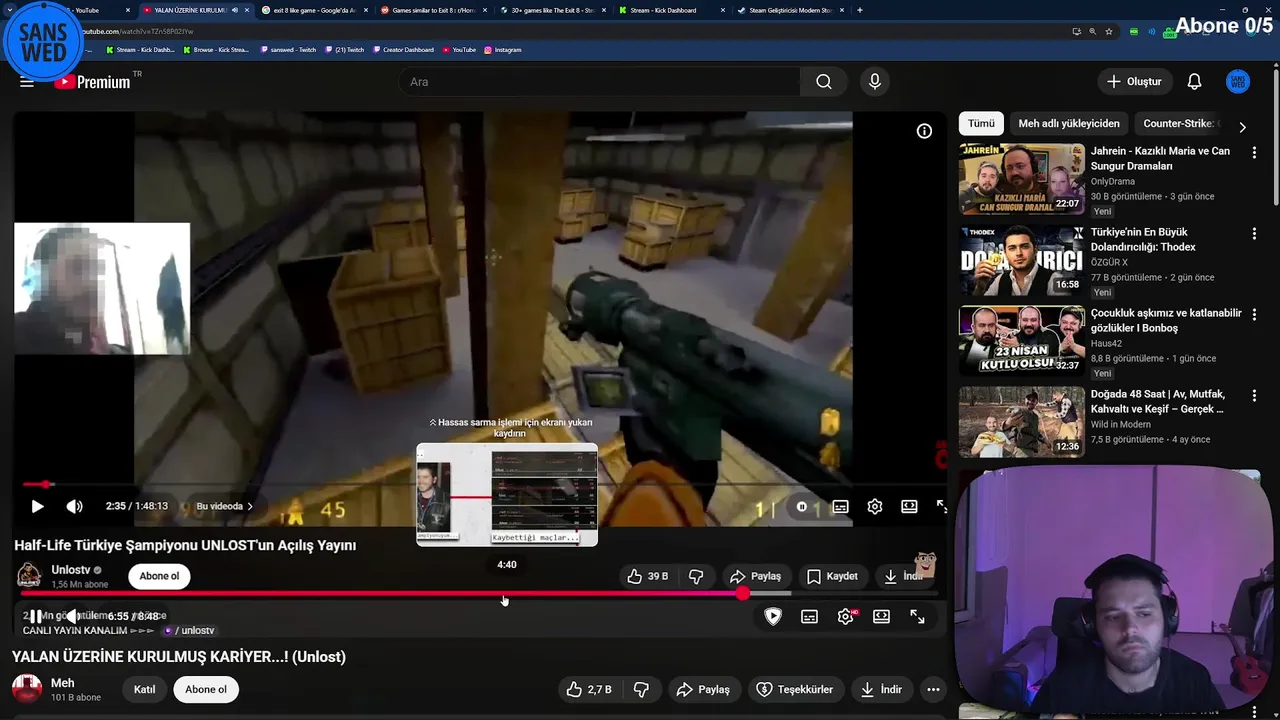Open options for Thodex video
The width and height of the screenshot is (1280, 720).
point(1254,234)
